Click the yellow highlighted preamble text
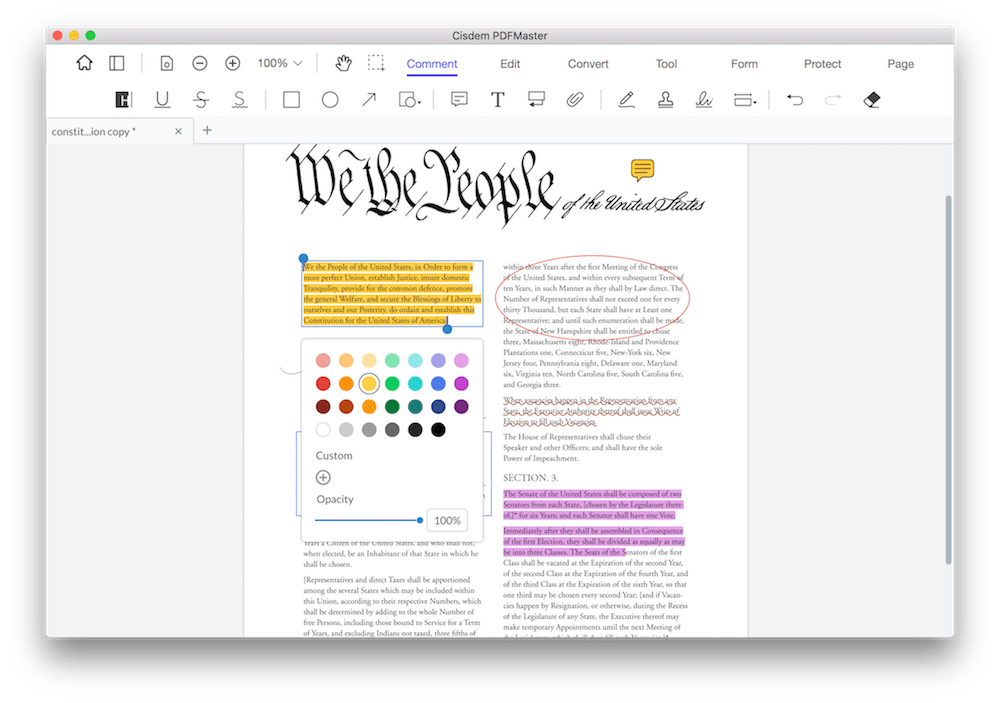Viewport: 1000px width, 703px height. [392, 293]
